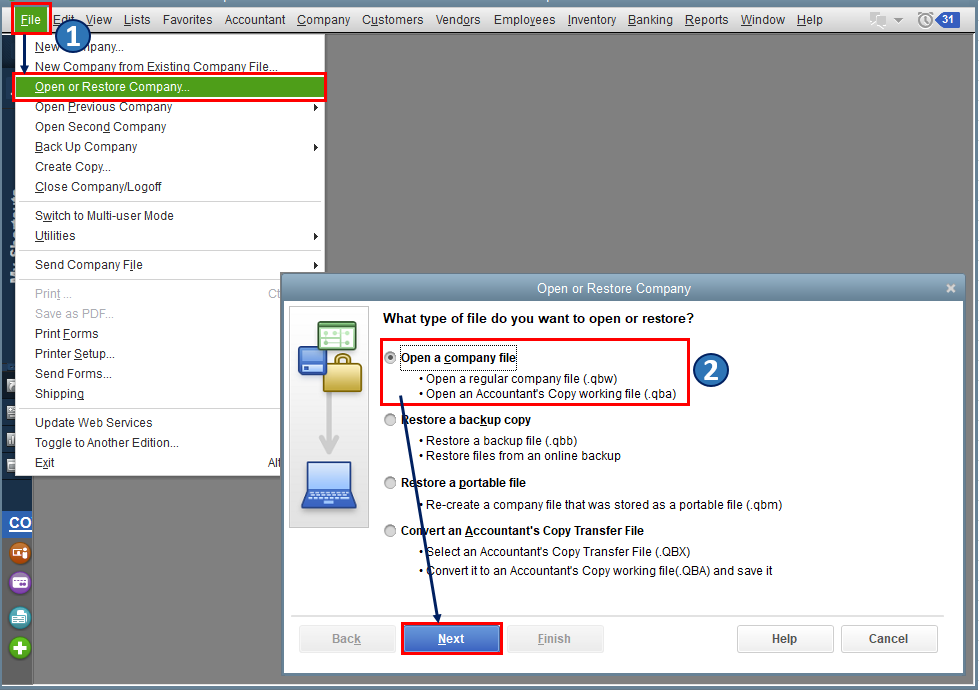Choose Restore a backup copy
This screenshot has width=979, height=690.
click(389, 419)
